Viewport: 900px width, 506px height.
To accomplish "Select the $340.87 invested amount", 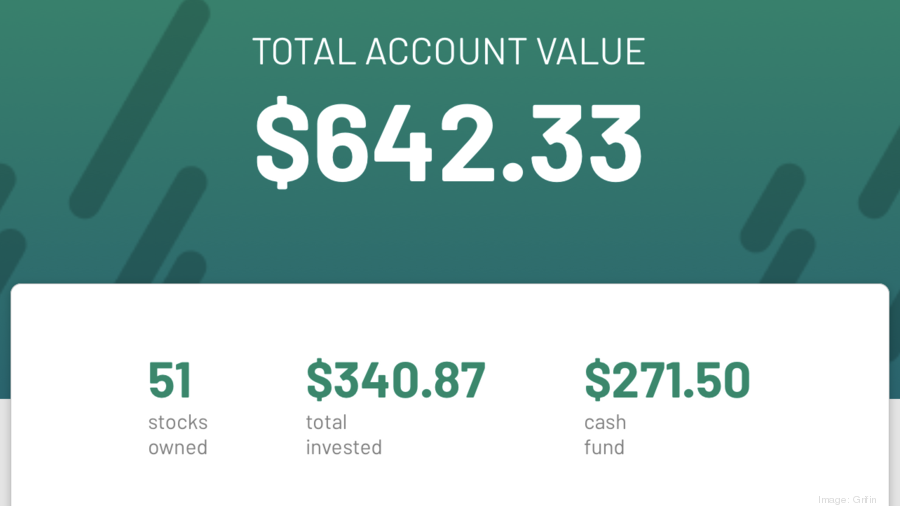I will coord(396,379).
